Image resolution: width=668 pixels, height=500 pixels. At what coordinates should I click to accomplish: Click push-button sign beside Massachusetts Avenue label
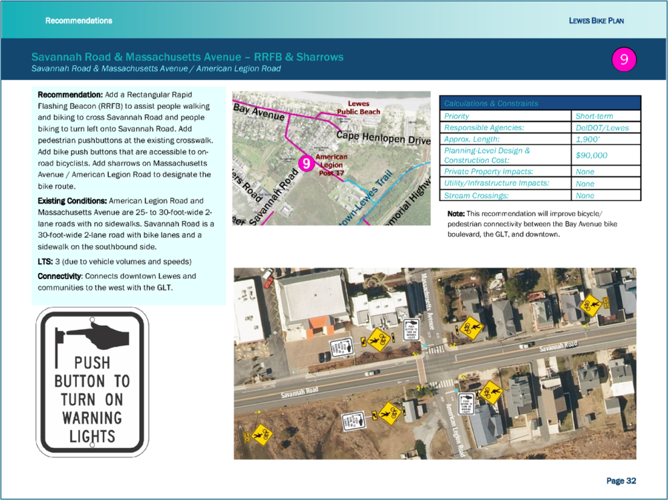tap(411, 329)
